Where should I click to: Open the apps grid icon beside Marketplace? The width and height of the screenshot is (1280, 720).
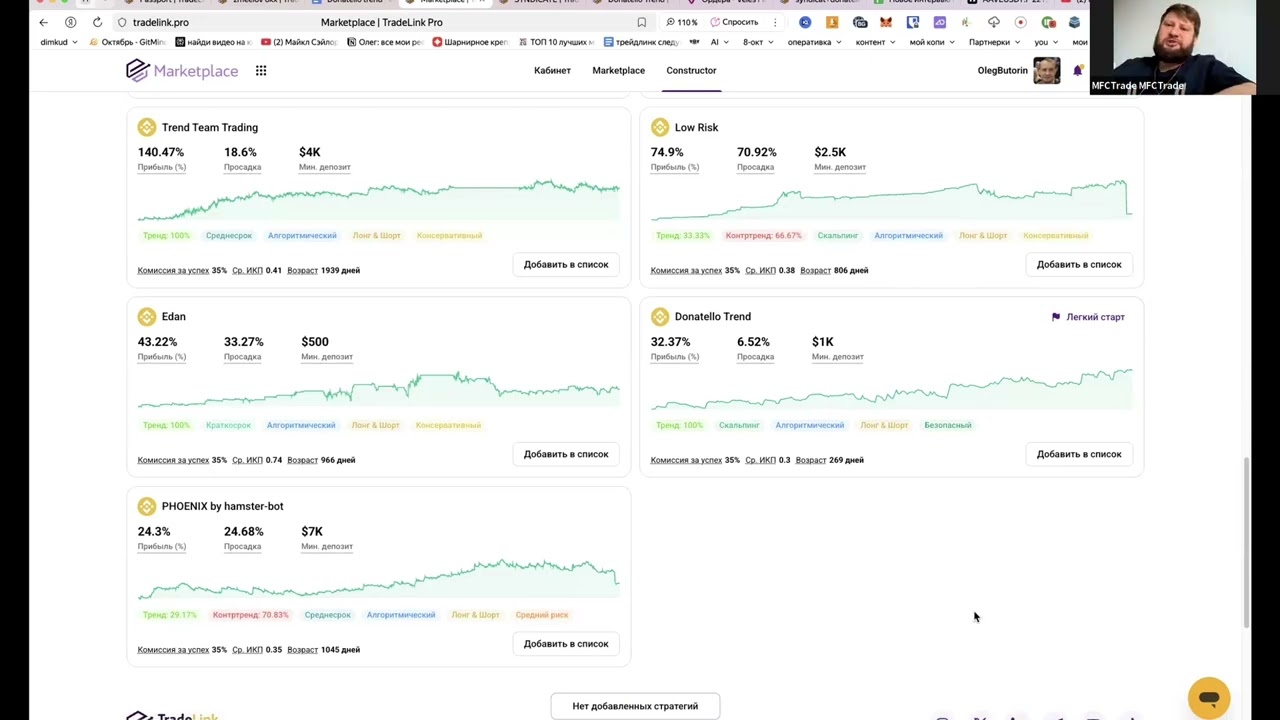[x=261, y=70]
